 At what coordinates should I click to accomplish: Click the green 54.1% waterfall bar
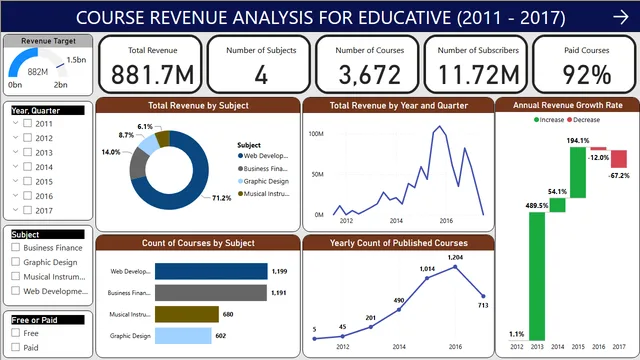(558, 205)
